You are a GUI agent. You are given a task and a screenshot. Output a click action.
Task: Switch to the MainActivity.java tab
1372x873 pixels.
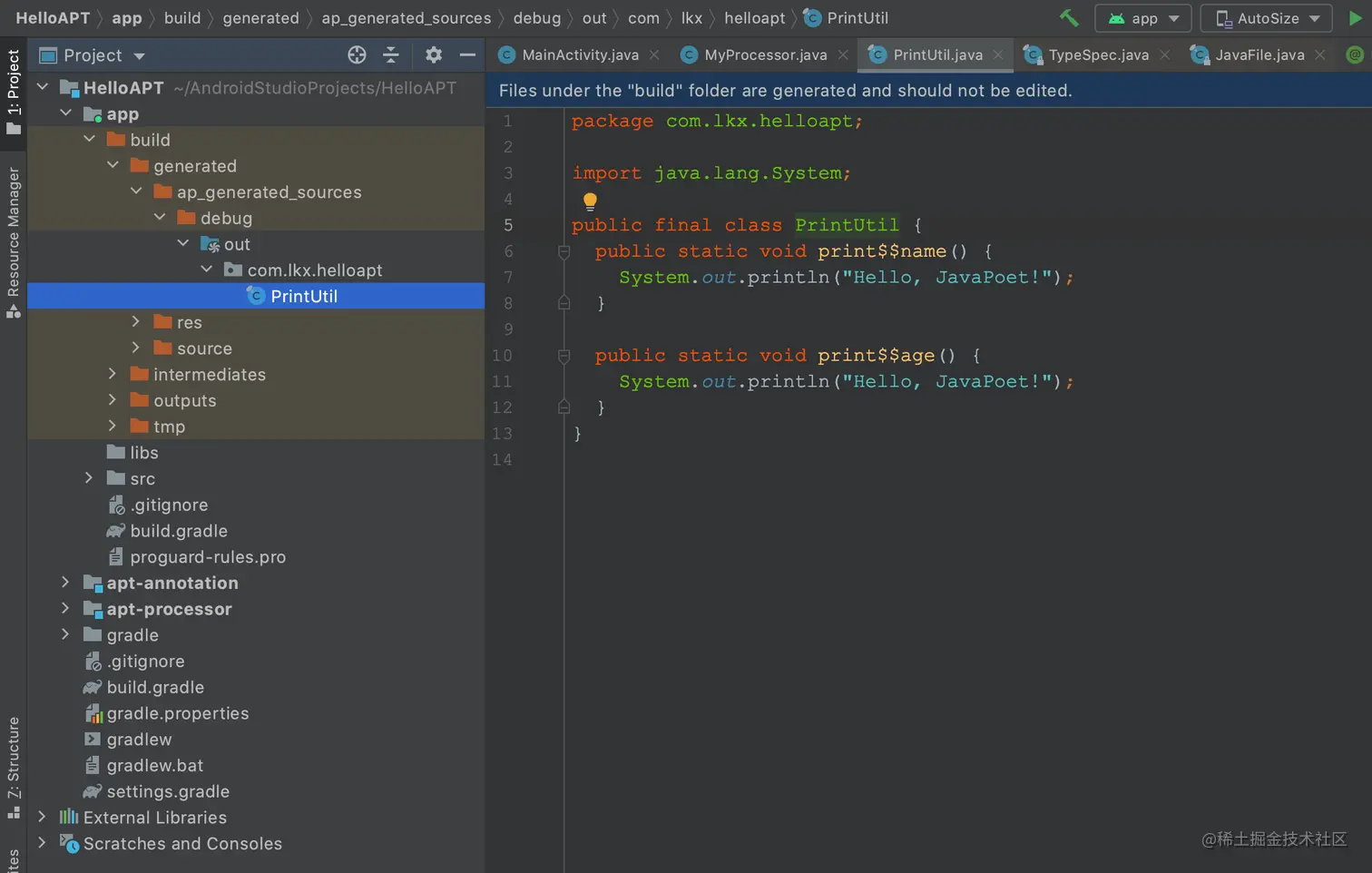point(580,55)
